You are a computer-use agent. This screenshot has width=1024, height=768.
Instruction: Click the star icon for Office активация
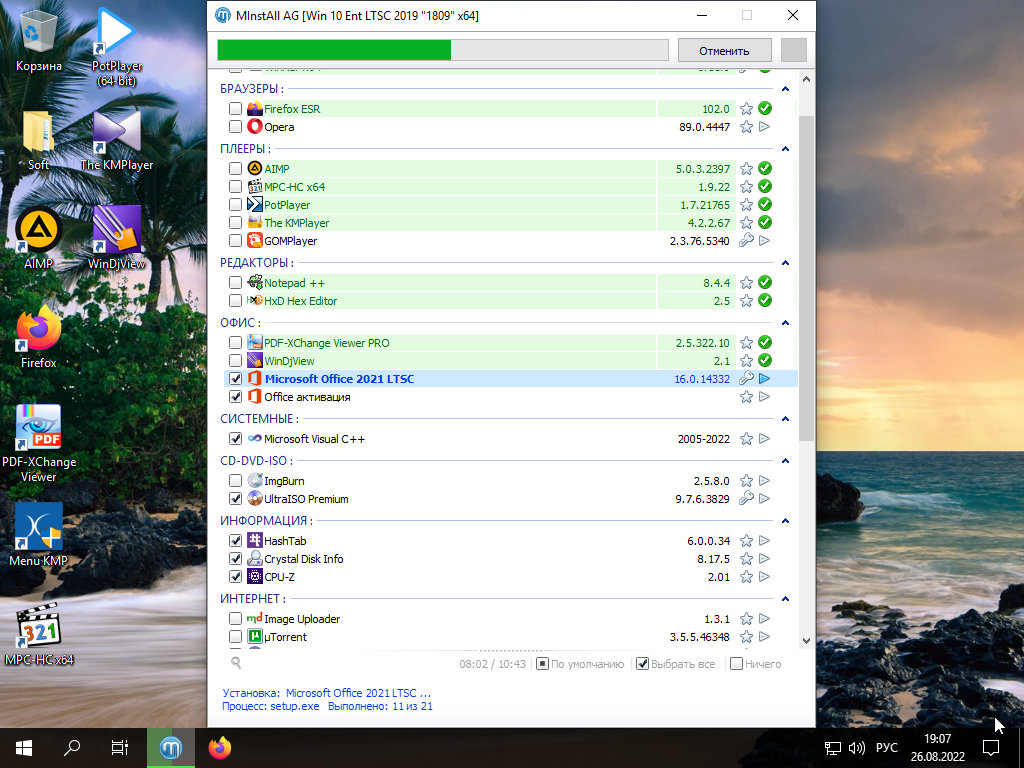tap(746, 397)
